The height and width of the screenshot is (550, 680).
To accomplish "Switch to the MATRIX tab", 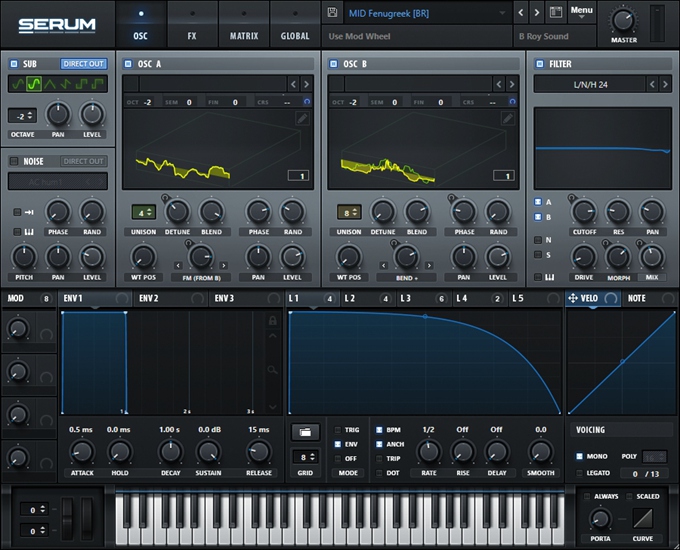I will [244, 24].
